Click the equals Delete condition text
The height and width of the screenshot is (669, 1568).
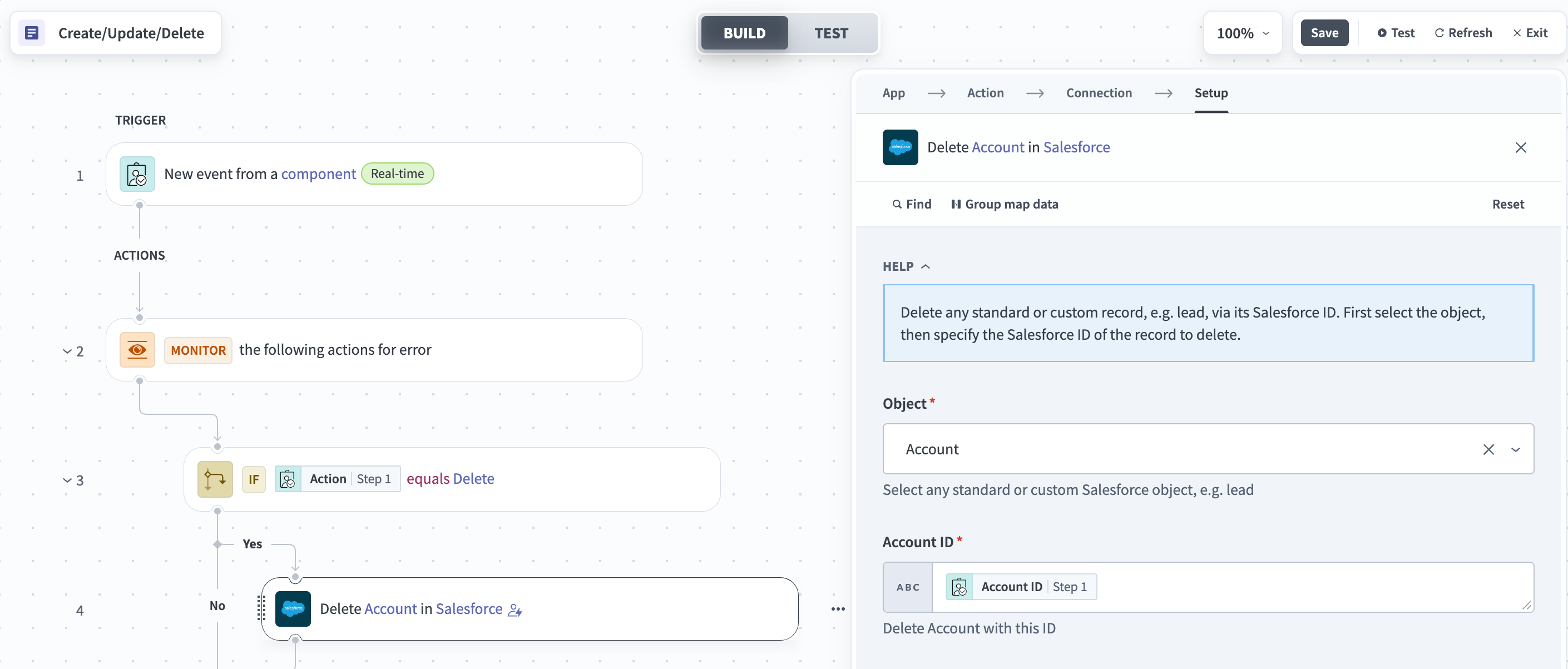click(450, 479)
